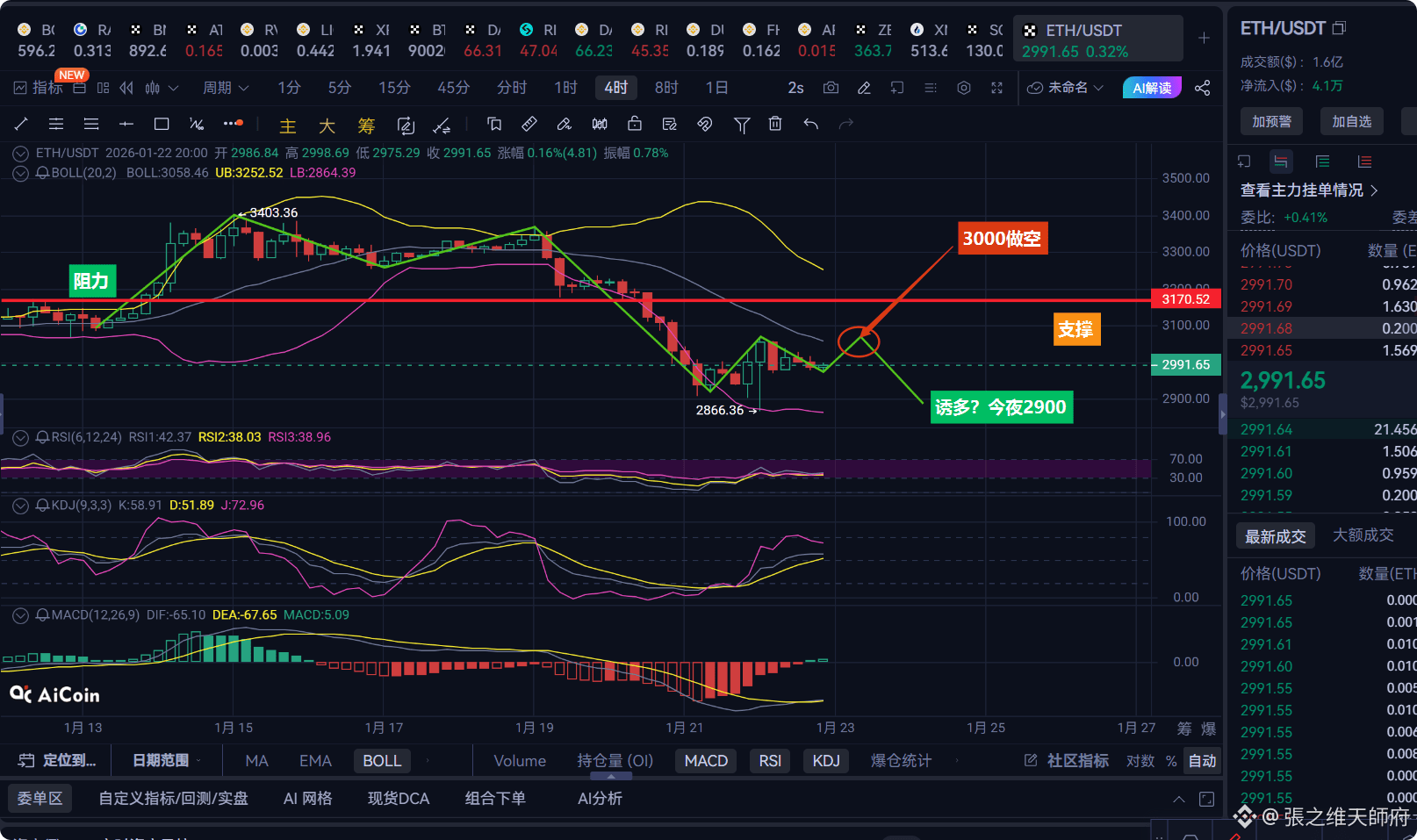Image resolution: width=1417 pixels, height=840 pixels.
Task: Toggle 对数 logarithmic scale
Action: [1140, 761]
